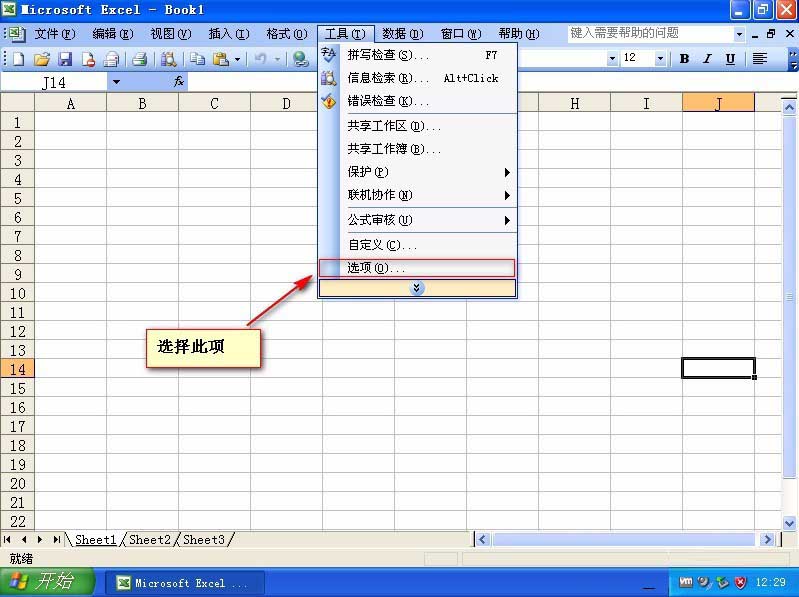Open the font name dropdown arrow
The width and height of the screenshot is (799, 597).
(x=612, y=59)
